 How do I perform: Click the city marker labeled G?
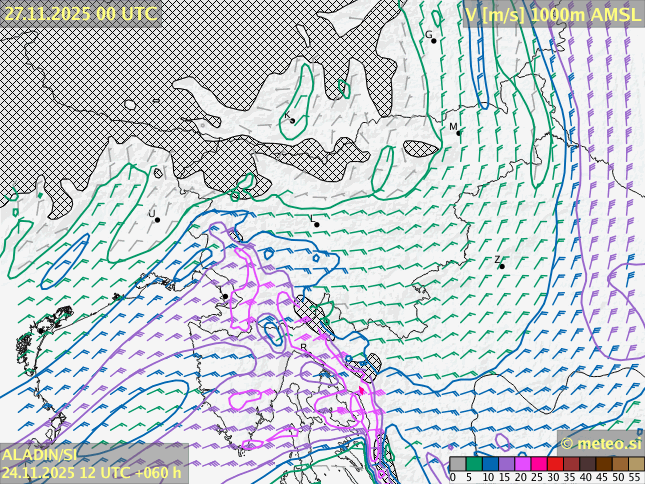tap(433, 40)
